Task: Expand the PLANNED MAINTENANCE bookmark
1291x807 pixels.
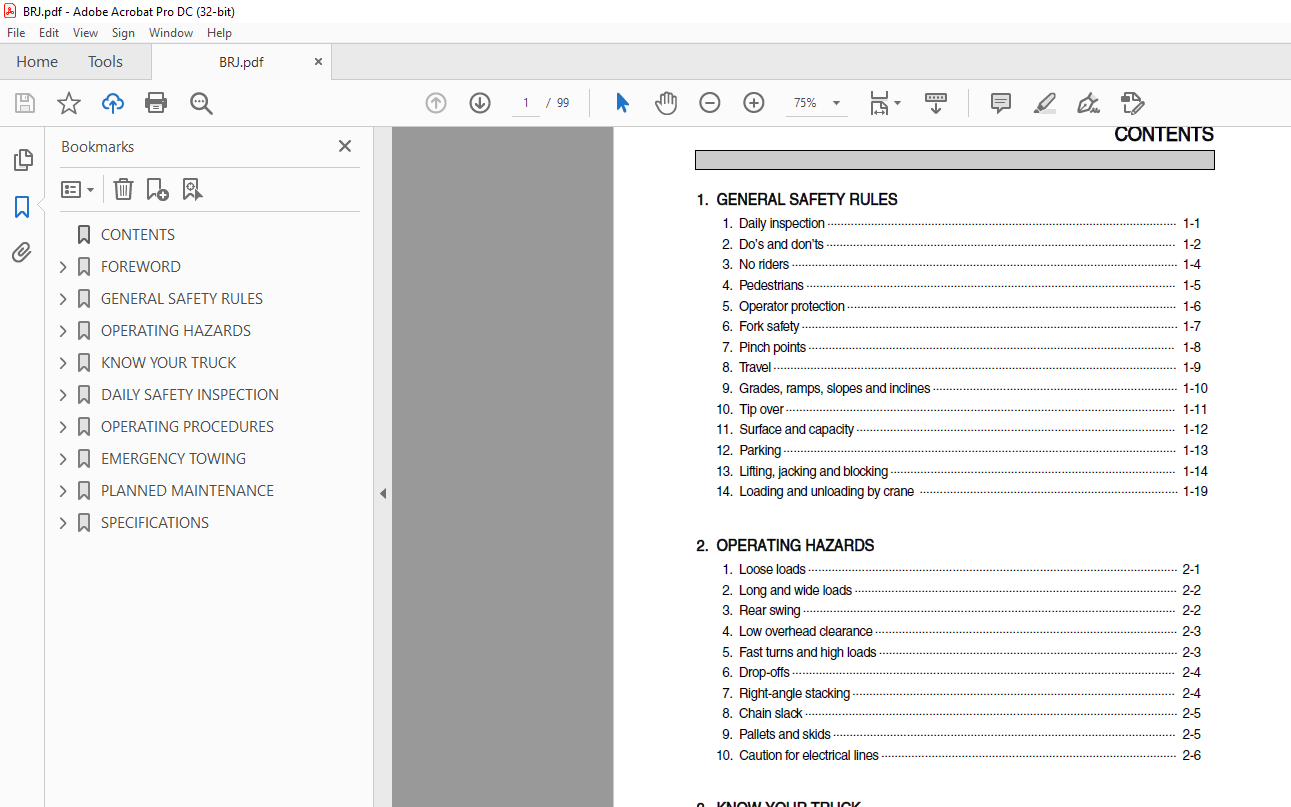Action: (x=63, y=491)
